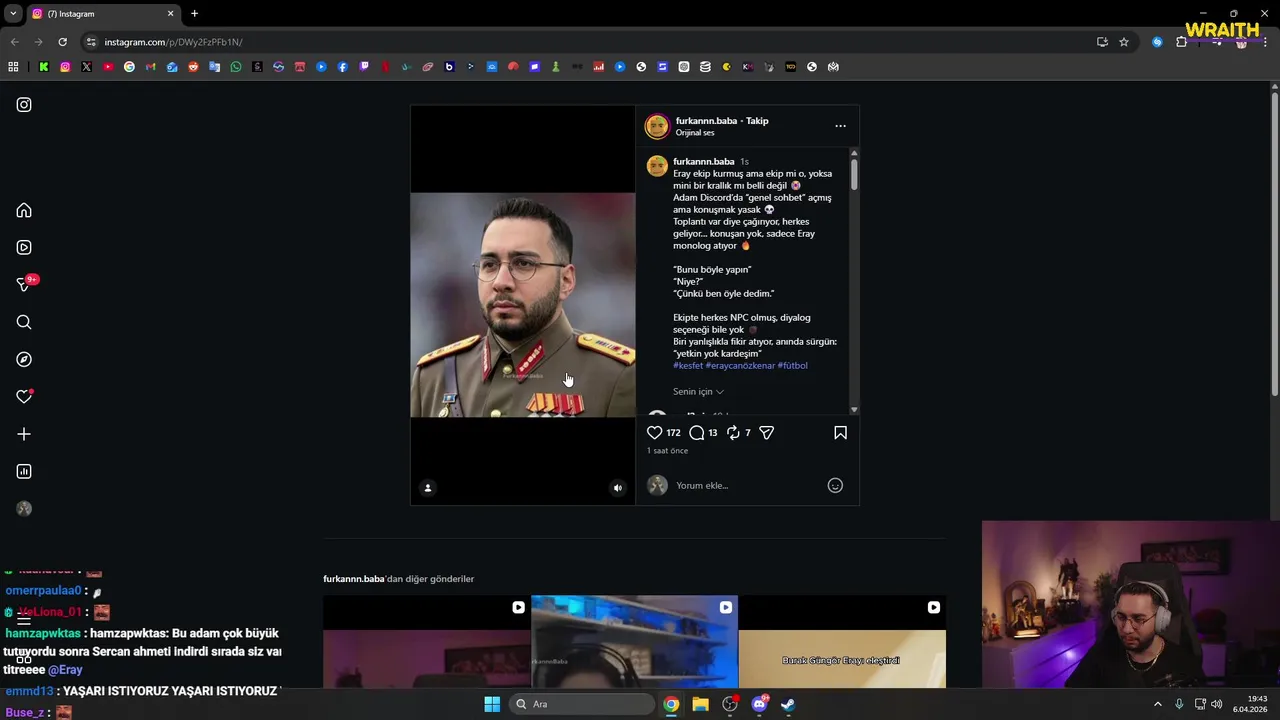This screenshot has width=1280, height=720.
Task: Open dashboard chart icon in sidebar
Action: pyautogui.click(x=24, y=471)
